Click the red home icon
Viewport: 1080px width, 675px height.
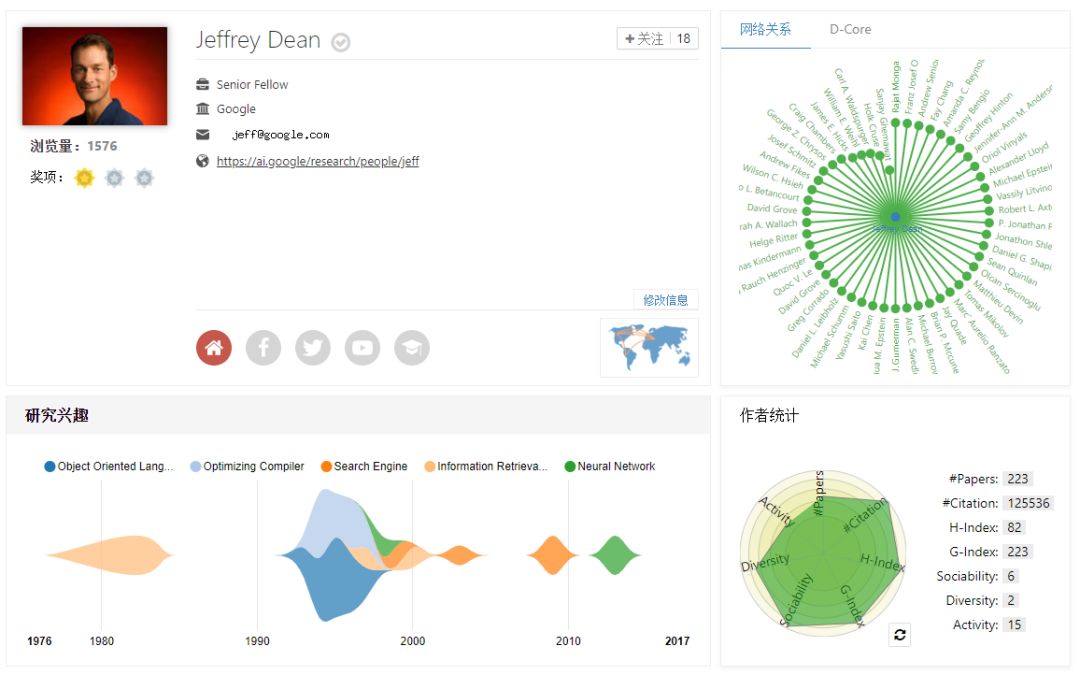click(x=213, y=347)
